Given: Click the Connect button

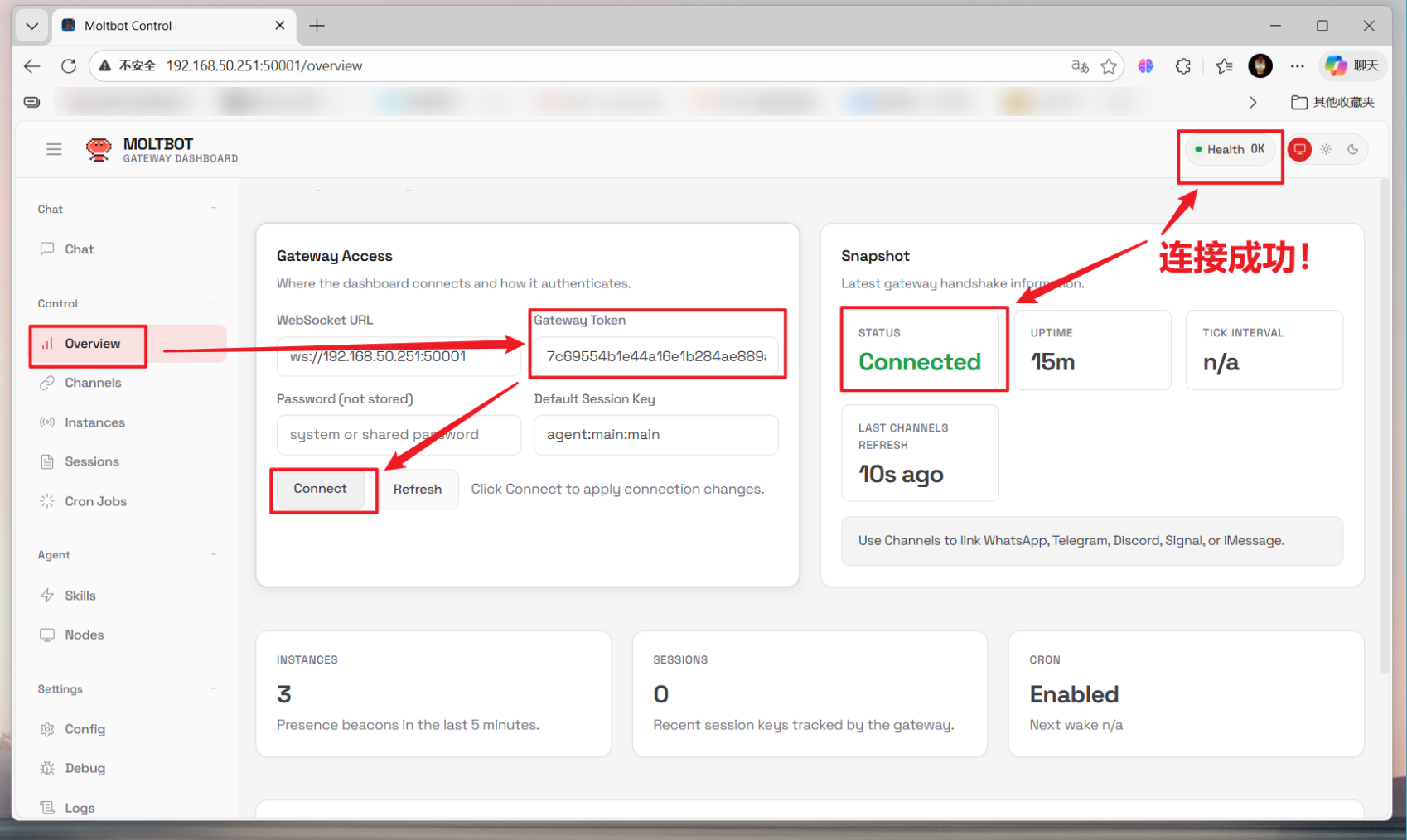Looking at the screenshot, I should pyautogui.click(x=320, y=489).
